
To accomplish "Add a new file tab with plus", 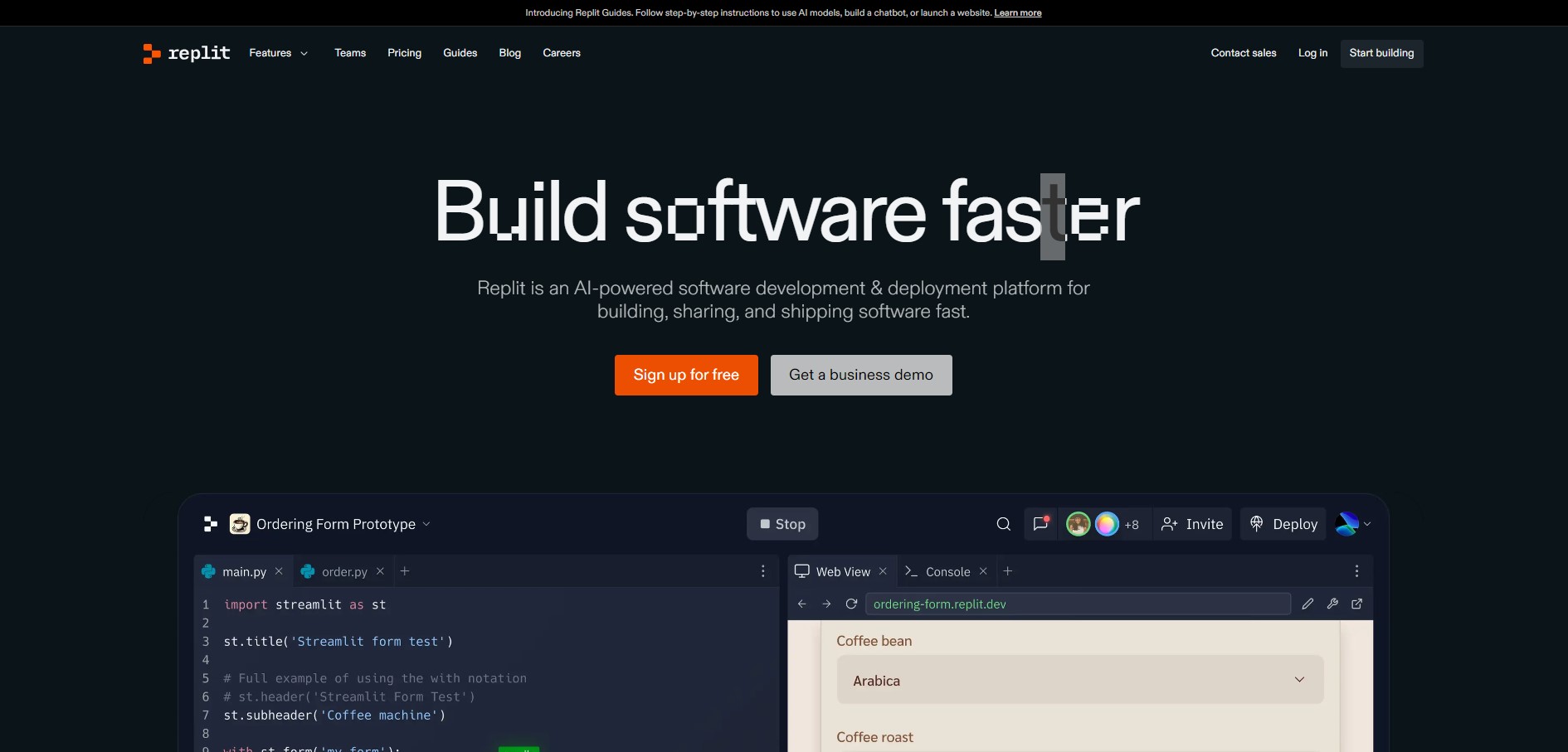I will click(405, 571).
